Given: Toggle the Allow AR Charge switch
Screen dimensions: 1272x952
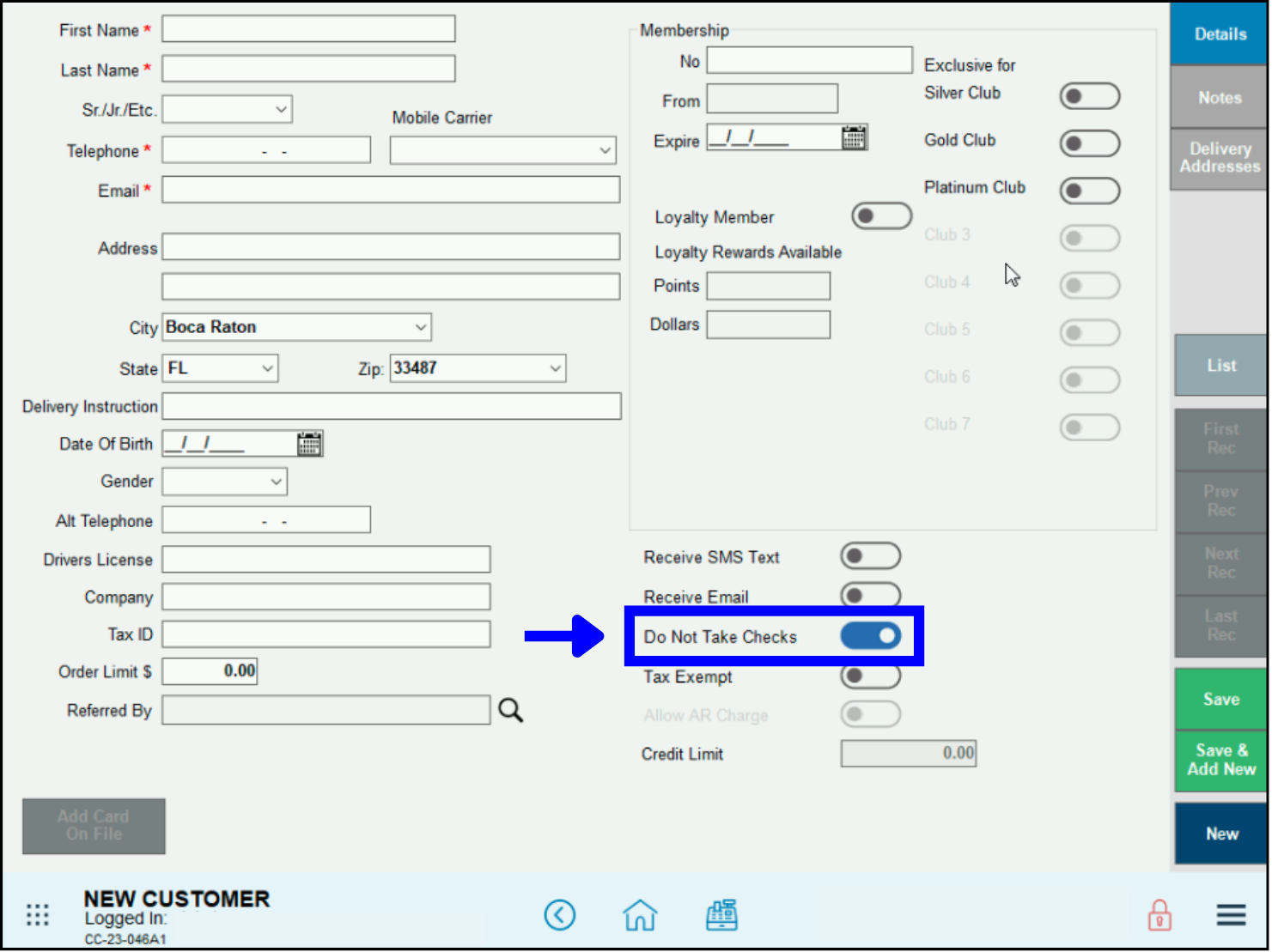Looking at the screenshot, I should coord(870,714).
